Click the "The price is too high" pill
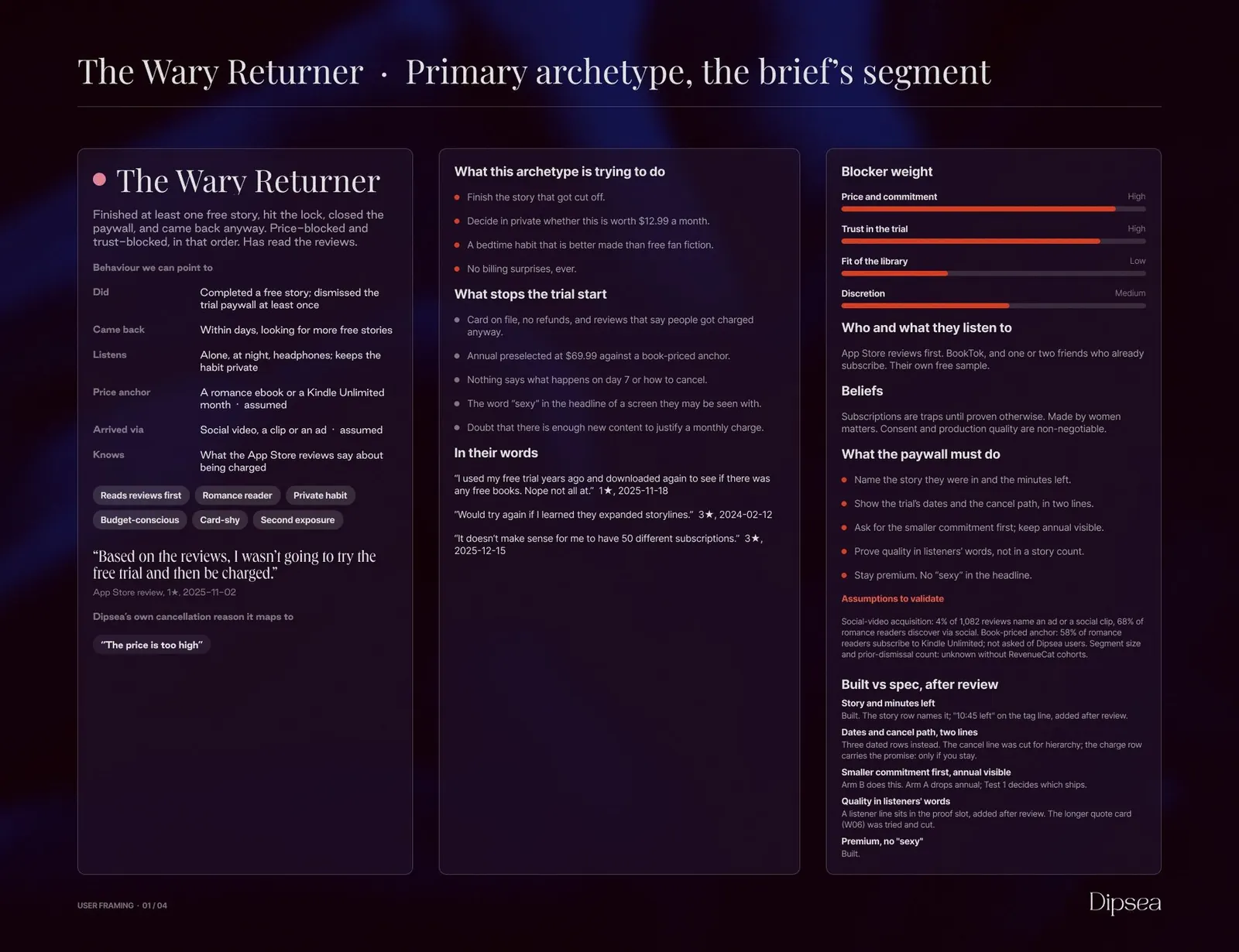 [152, 645]
